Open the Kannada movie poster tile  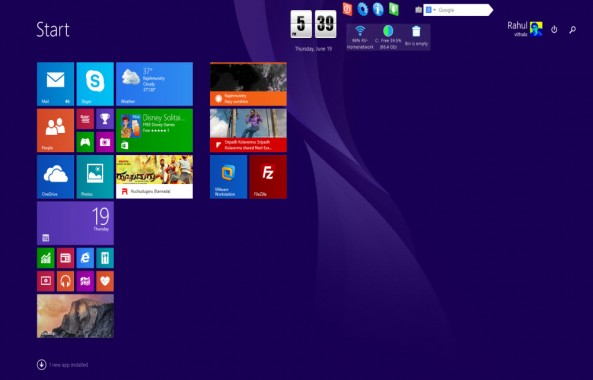(154, 177)
